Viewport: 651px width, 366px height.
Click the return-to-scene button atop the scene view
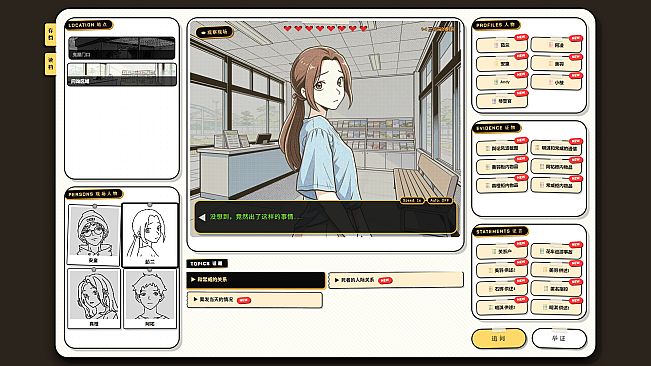tap(214, 32)
